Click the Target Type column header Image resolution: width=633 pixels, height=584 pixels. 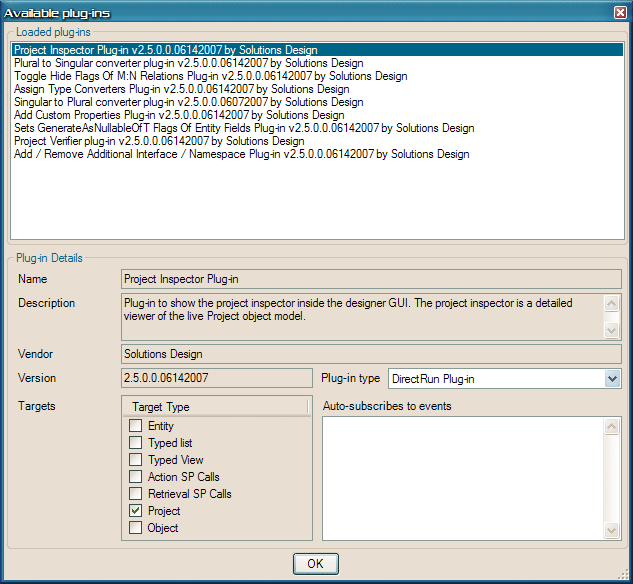click(x=216, y=407)
